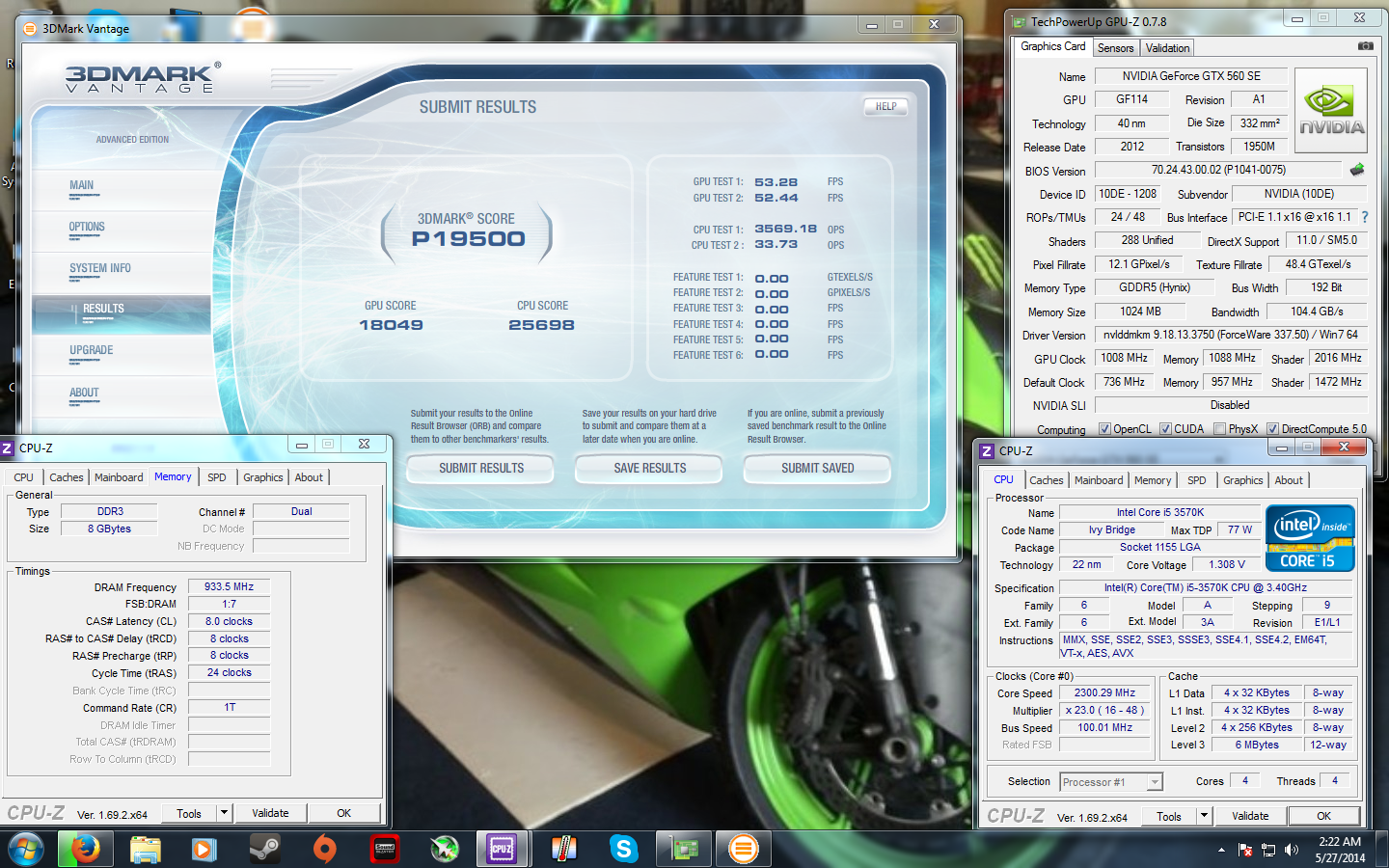This screenshot has height=868, width=1389.
Task: Open the Sound Blaster taskbar icon
Action: 385,849
